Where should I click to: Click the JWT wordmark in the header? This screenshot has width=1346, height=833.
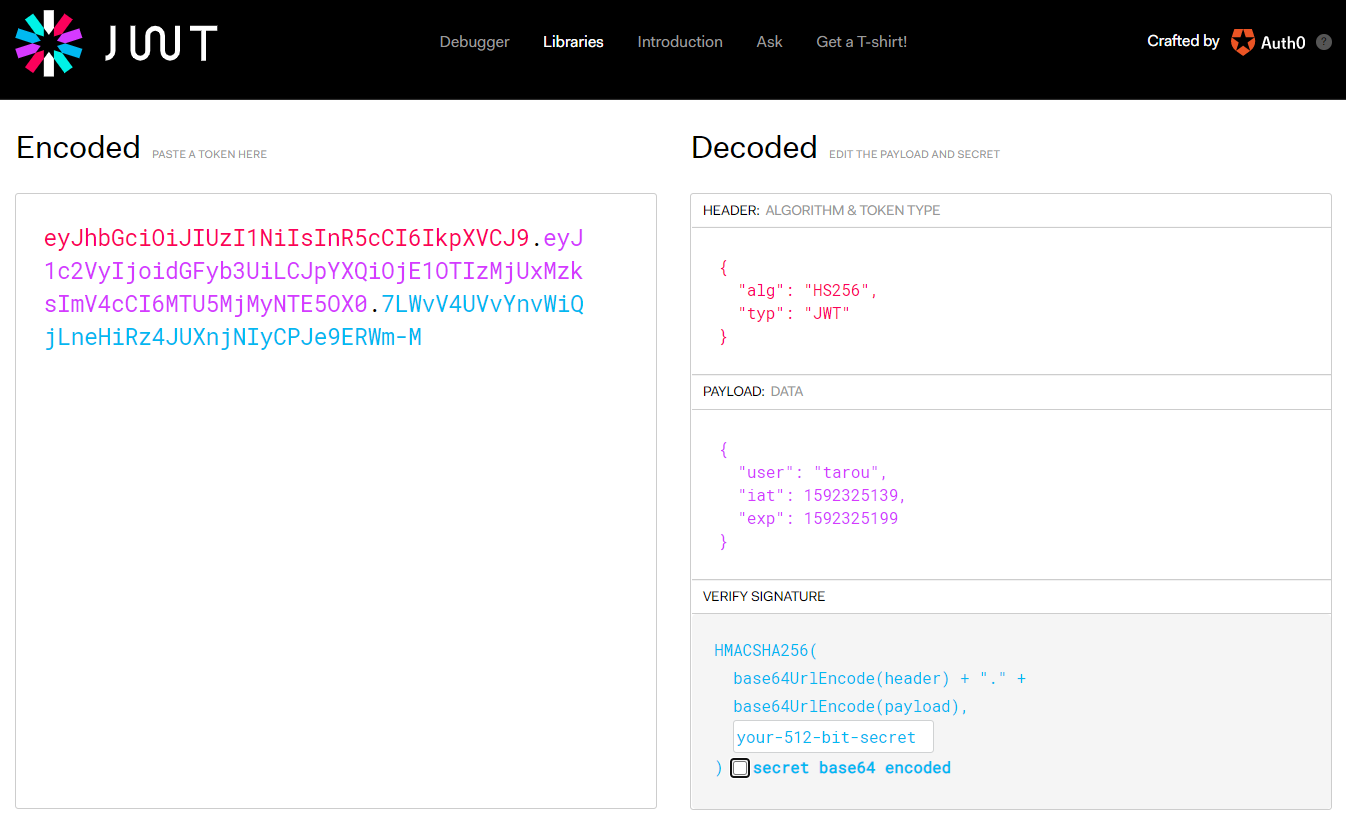(161, 43)
